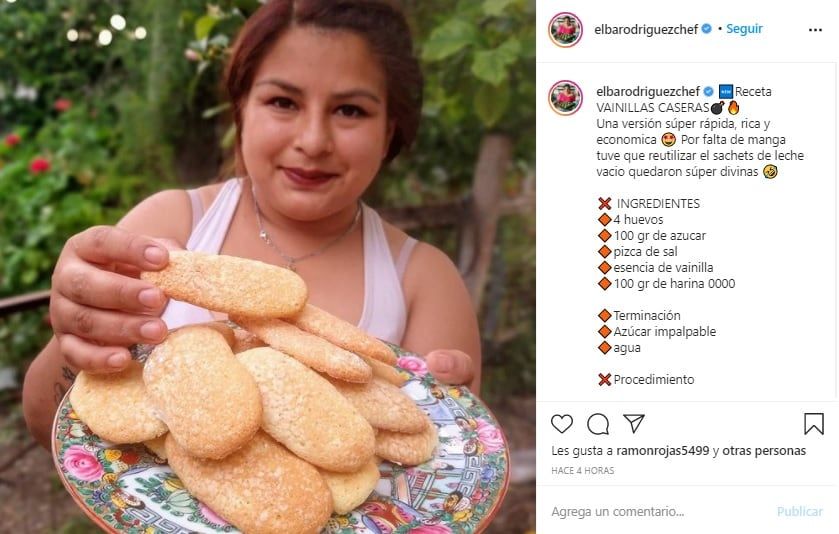
Task: Open the header profile picture avatar
Action: (x=565, y=30)
